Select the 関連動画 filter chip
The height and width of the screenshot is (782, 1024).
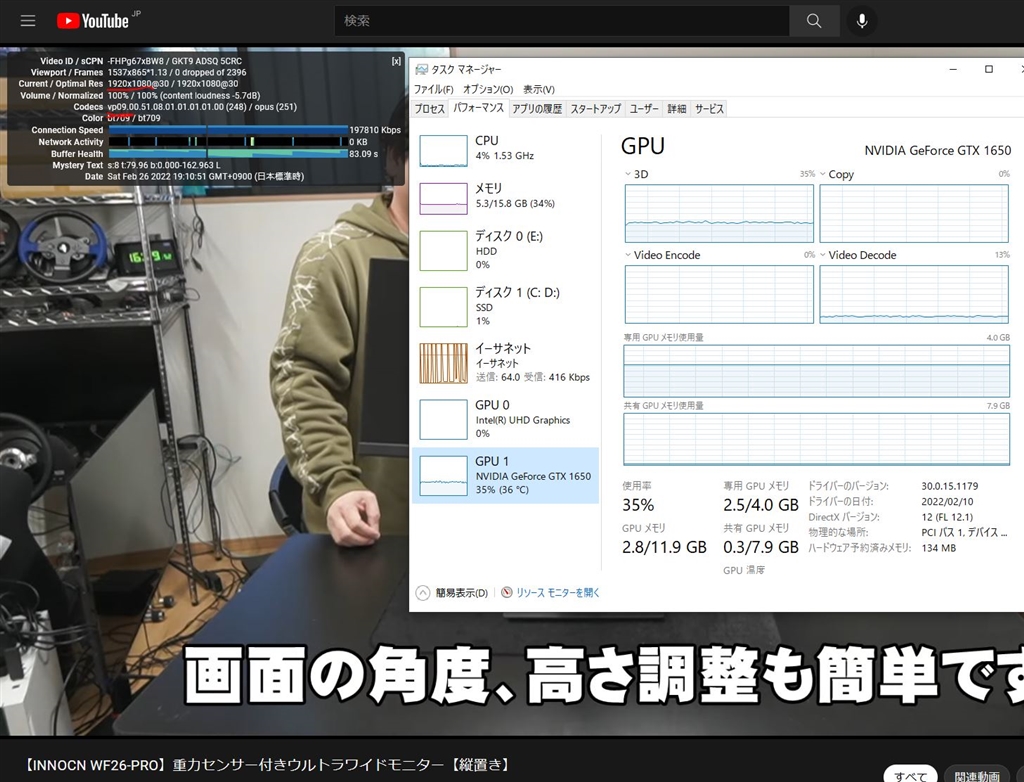pyautogui.click(x=977, y=775)
